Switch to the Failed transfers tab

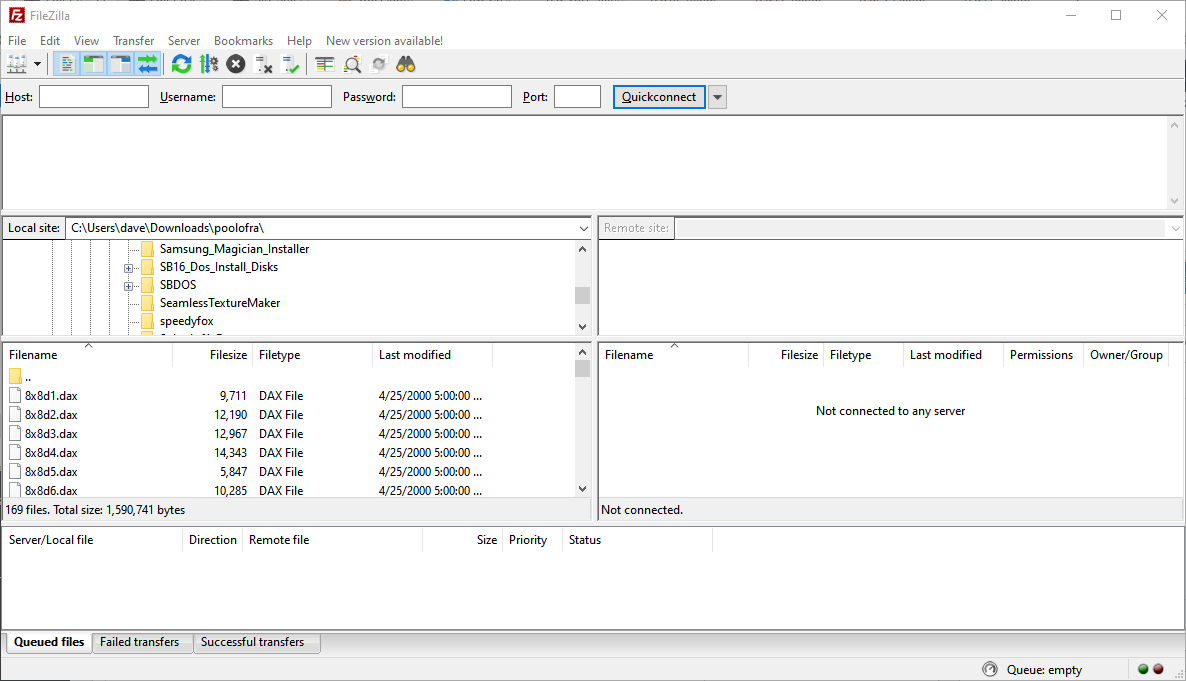click(x=140, y=642)
